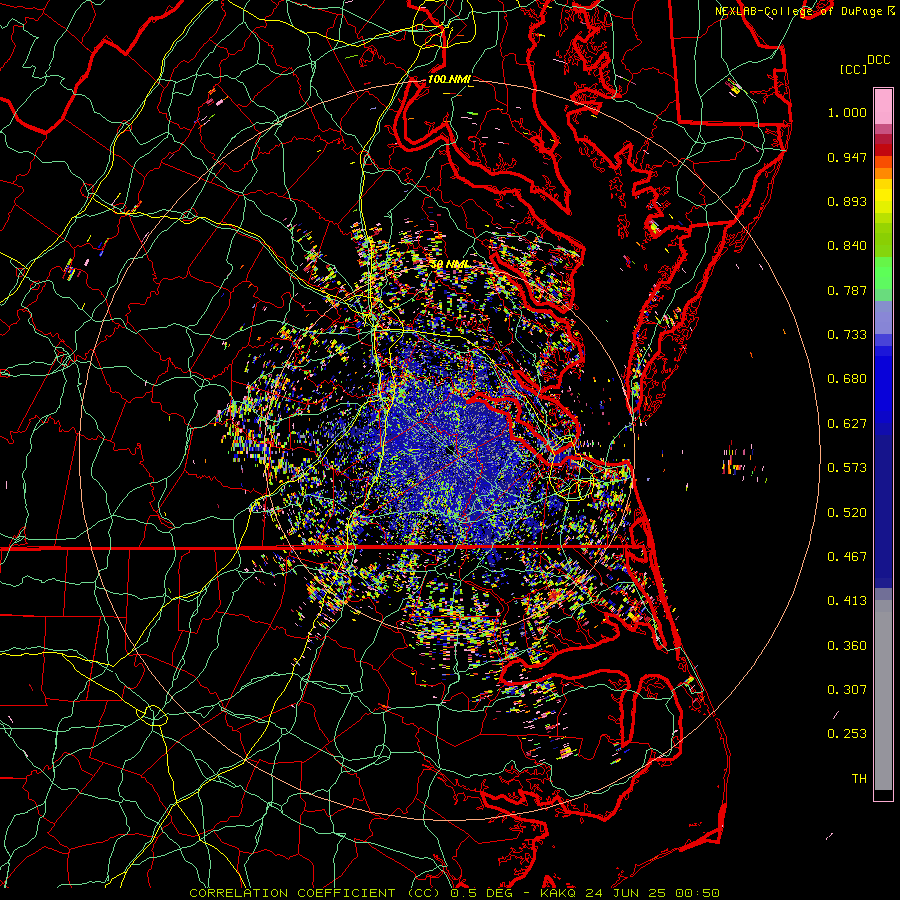Click the TH threshold label
Image resolution: width=900 pixels, height=900 pixels.
tap(859, 779)
